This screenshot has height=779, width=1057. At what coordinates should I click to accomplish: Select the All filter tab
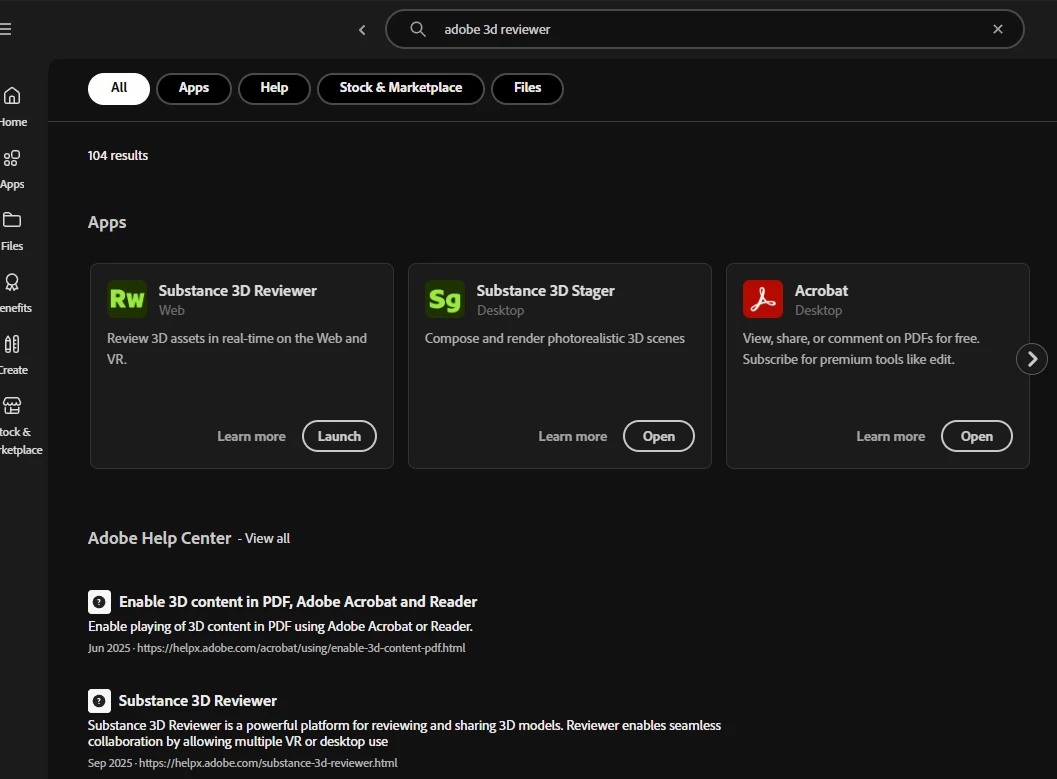(x=119, y=88)
